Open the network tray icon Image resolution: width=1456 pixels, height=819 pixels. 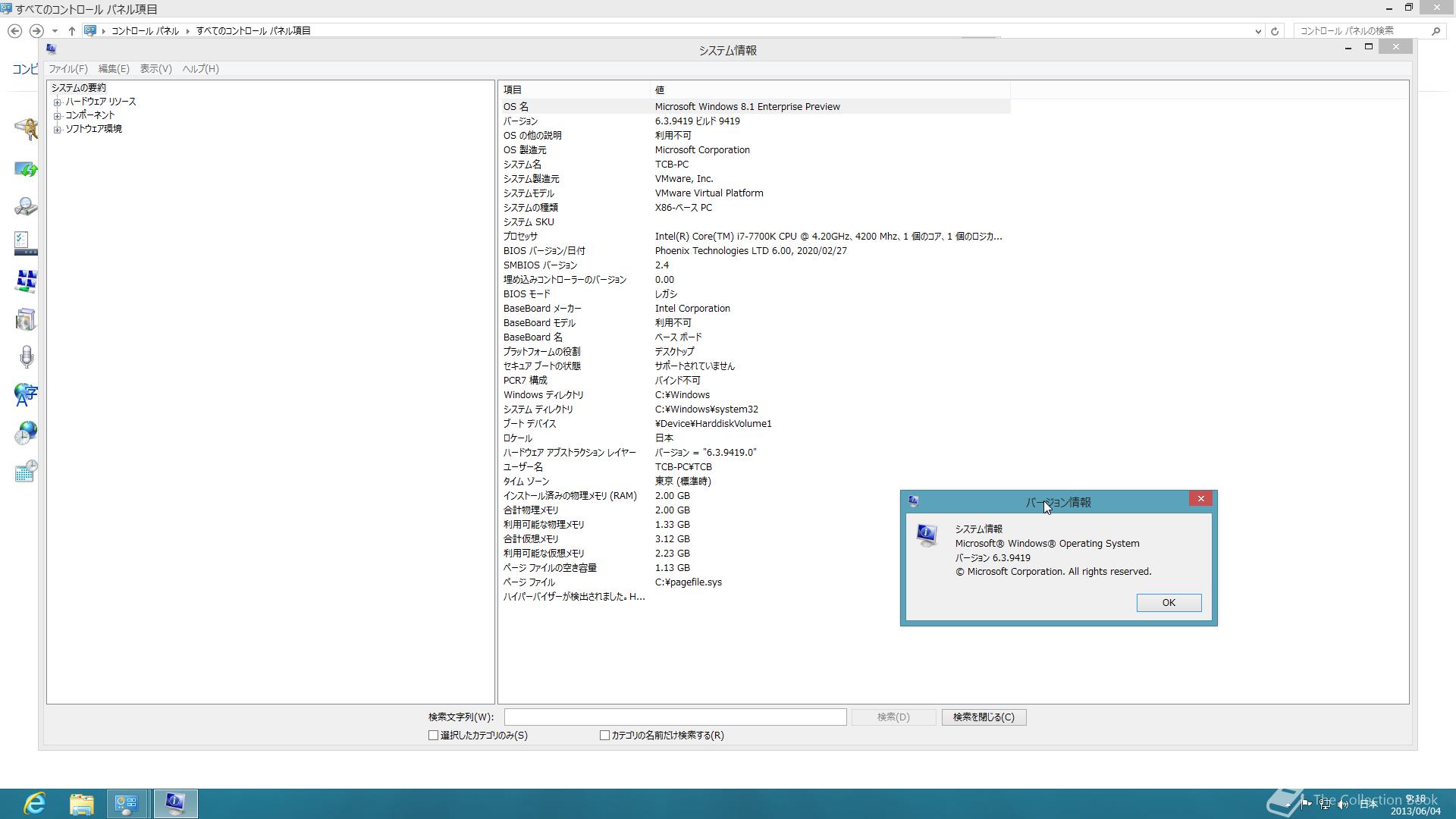[x=1324, y=804]
